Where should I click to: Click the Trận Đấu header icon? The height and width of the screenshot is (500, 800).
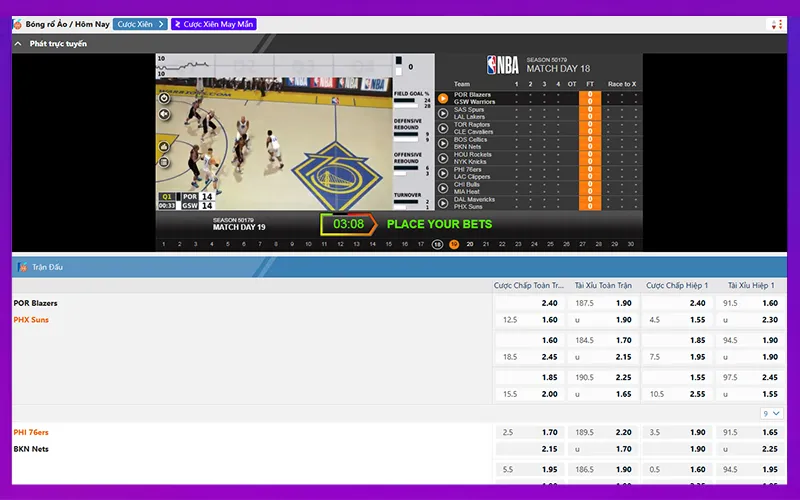pos(22,267)
